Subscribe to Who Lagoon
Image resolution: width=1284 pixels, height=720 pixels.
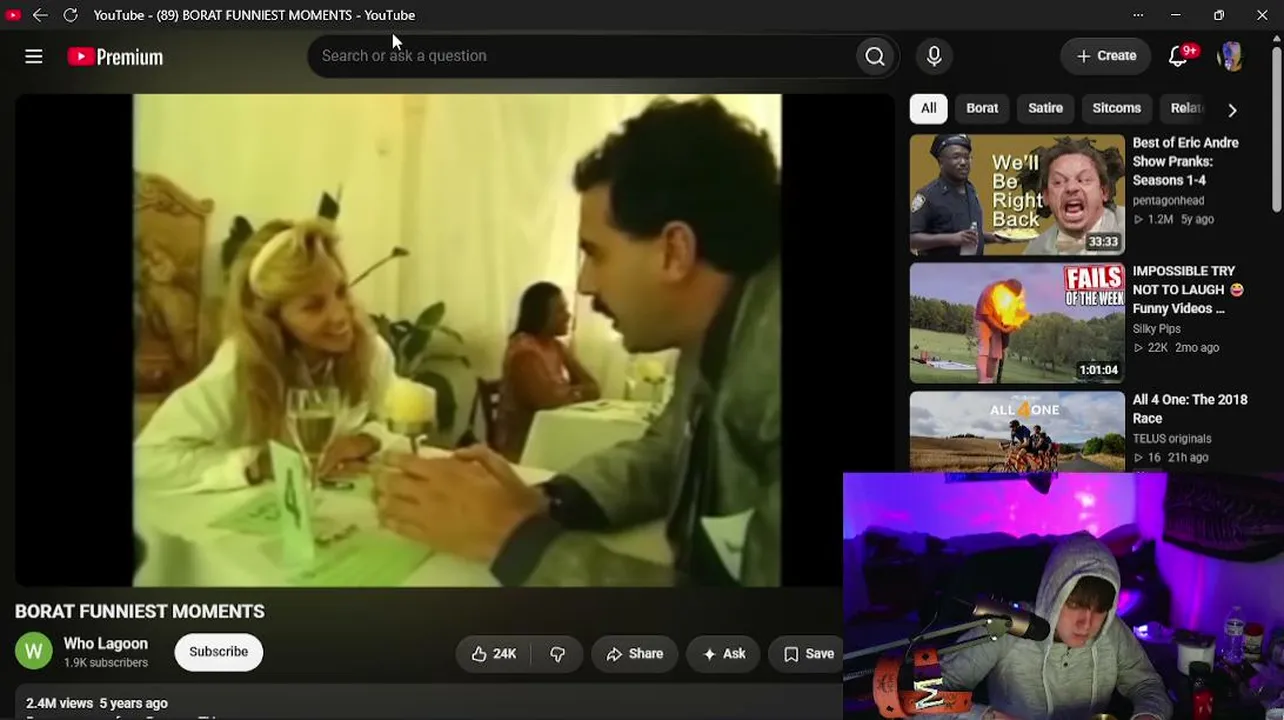point(218,652)
